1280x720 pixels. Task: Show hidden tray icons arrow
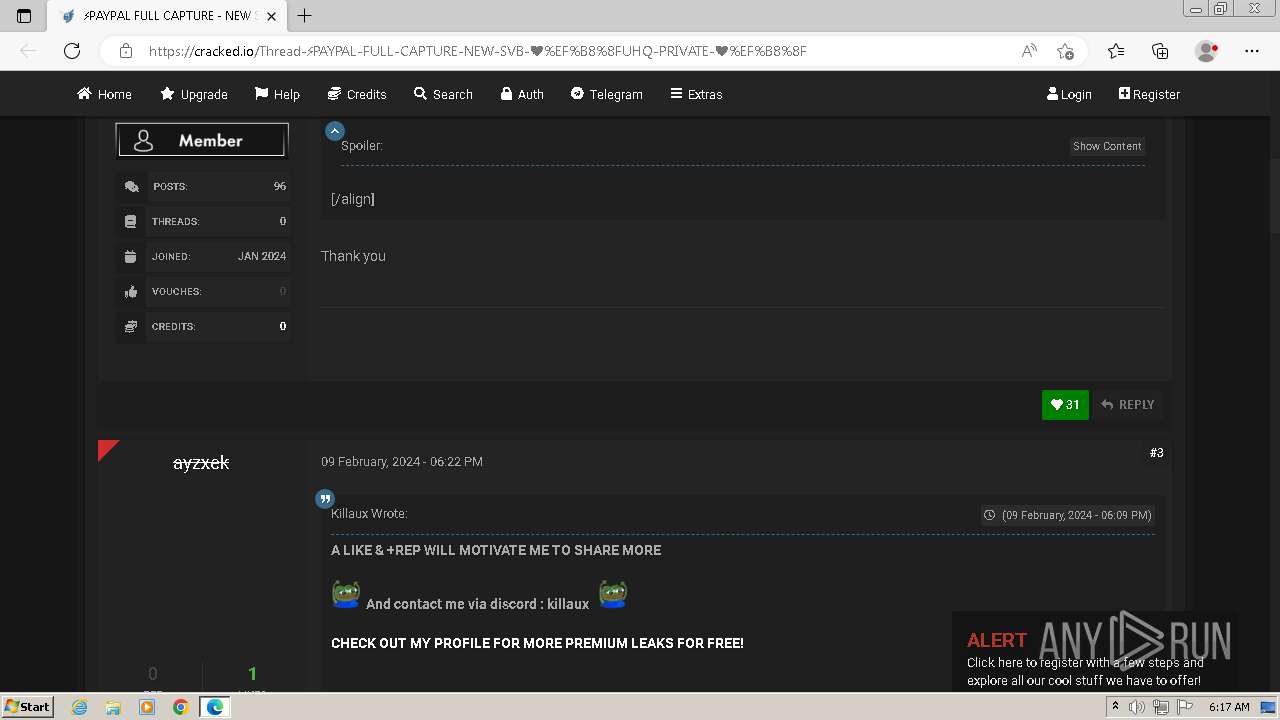1115,707
